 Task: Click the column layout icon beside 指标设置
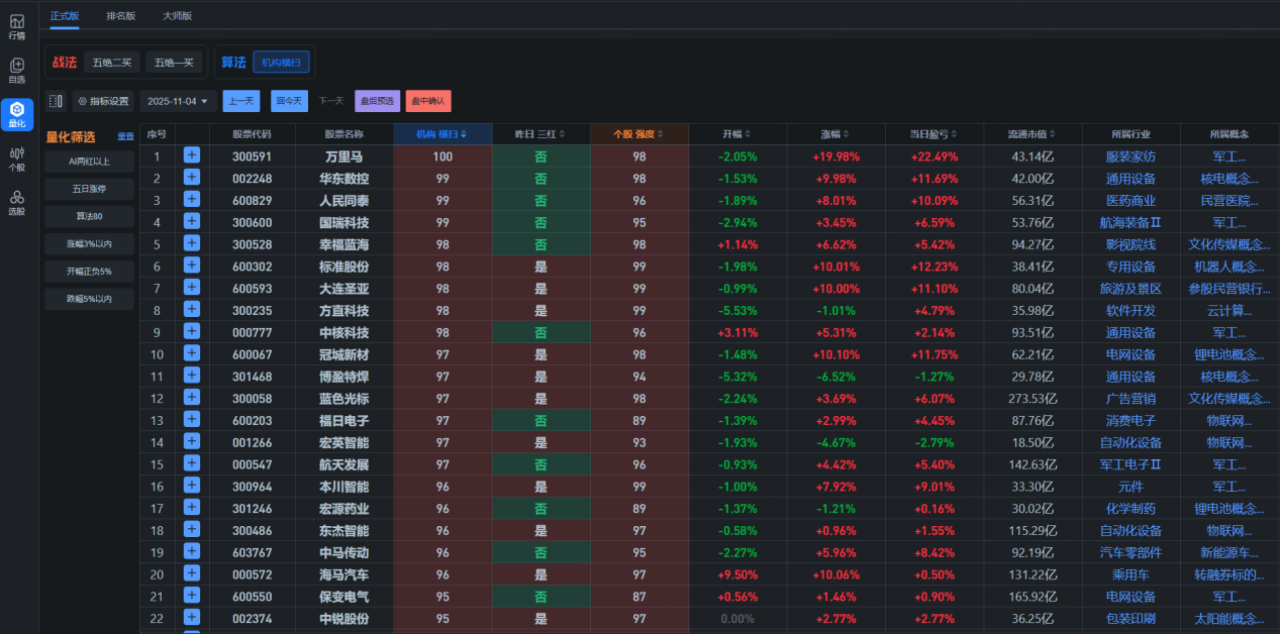tap(56, 101)
